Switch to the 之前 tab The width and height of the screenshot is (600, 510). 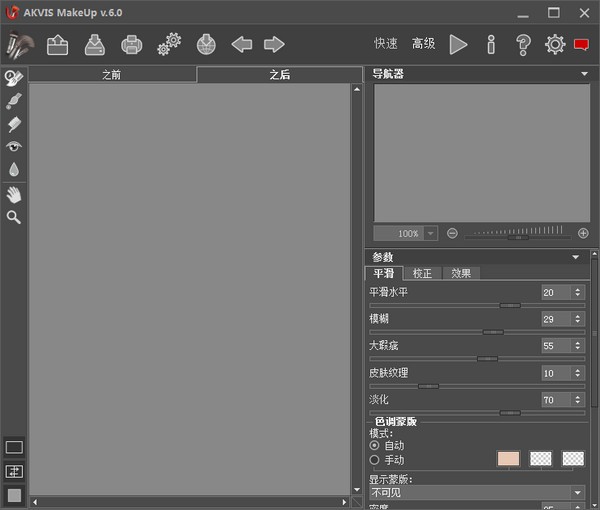coord(112,75)
